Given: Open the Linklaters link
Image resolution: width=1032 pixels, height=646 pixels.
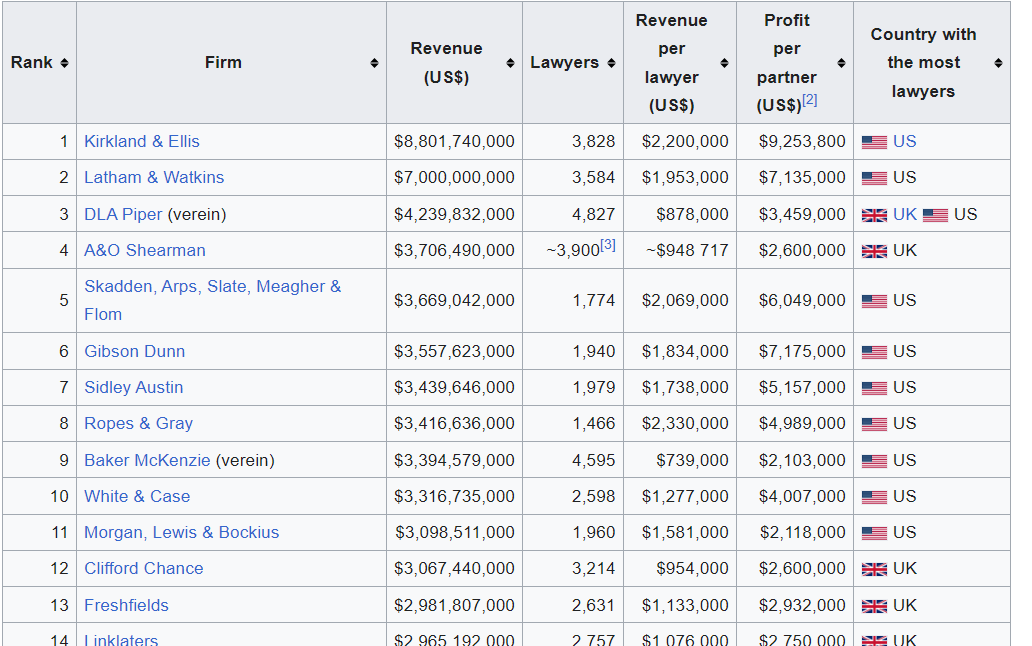Looking at the screenshot, I should tap(121, 639).
